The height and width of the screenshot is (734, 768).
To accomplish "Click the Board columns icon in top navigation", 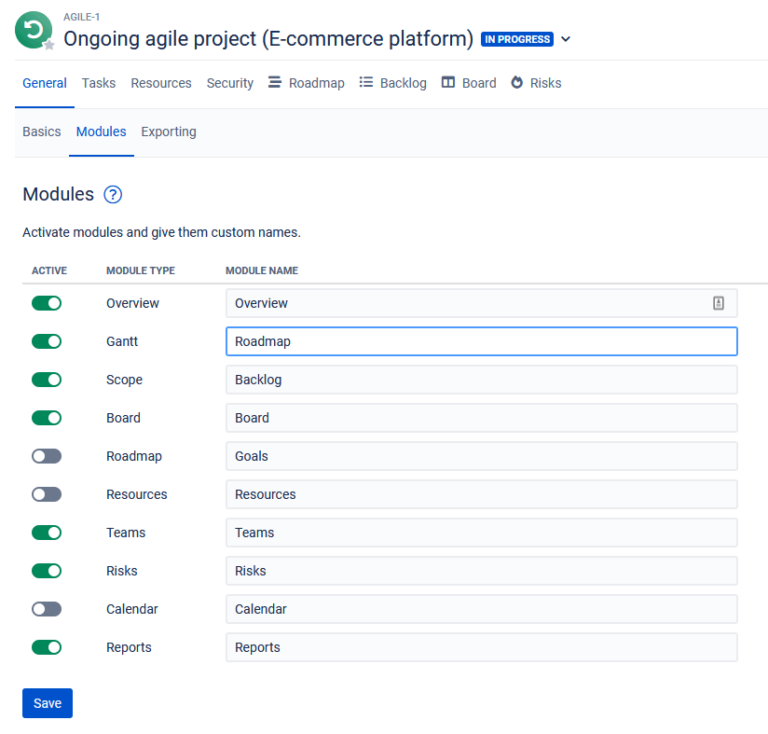I will [448, 82].
